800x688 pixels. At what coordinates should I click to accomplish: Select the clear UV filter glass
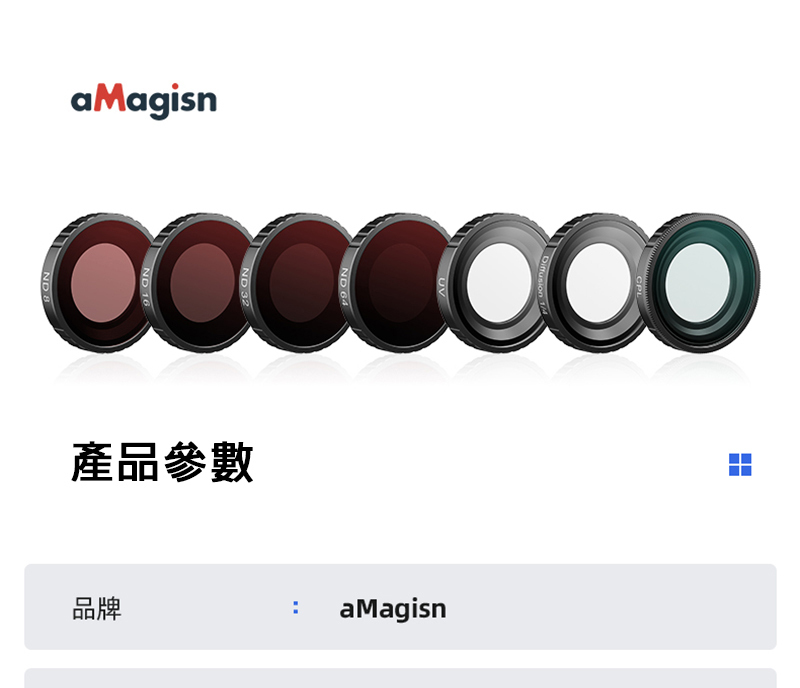click(x=499, y=282)
